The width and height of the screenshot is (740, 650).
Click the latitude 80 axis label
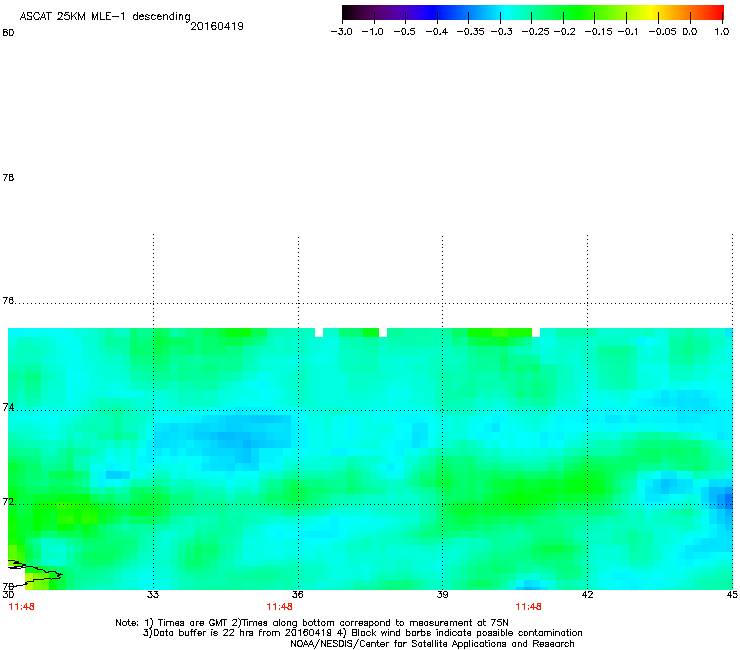pyautogui.click(x=8, y=33)
